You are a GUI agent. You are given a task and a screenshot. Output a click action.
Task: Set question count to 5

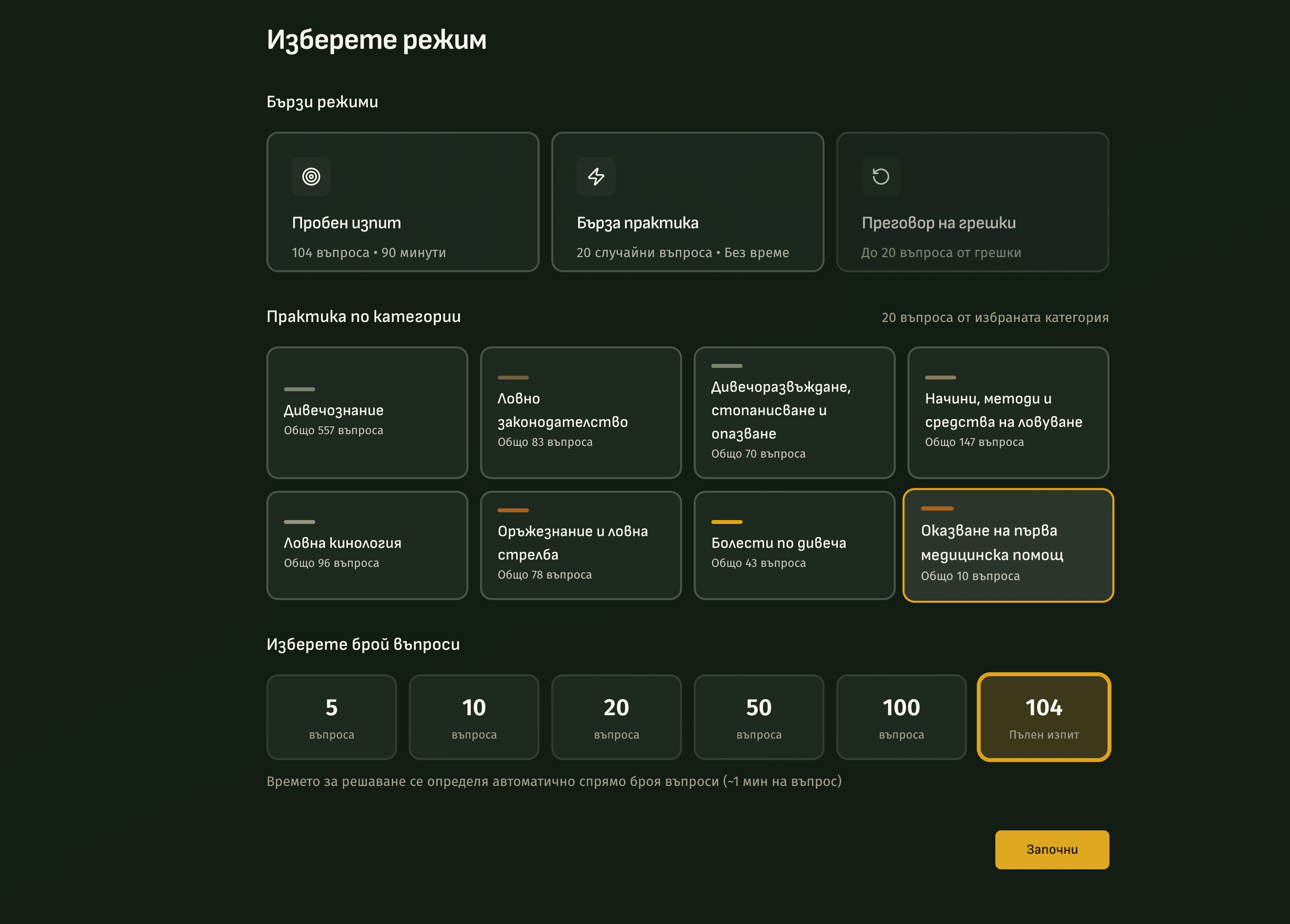[x=331, y=717]
